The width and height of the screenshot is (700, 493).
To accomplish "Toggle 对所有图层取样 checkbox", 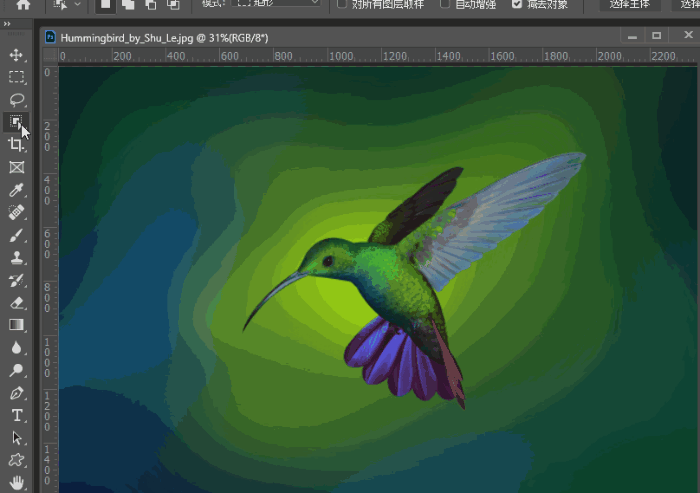I will click(342, 4).
